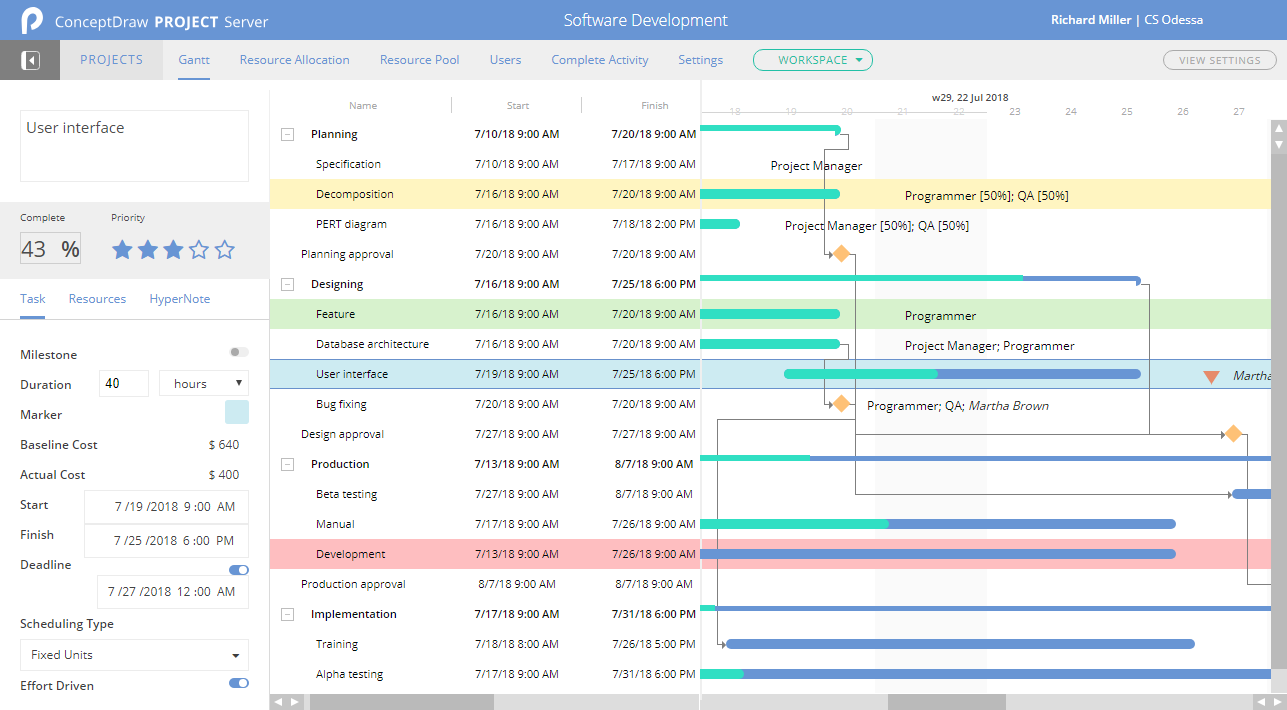This screenshot has height=710, width=1287.
Task: Click the Complete percentage field
Action: click(x=50, y=249)
